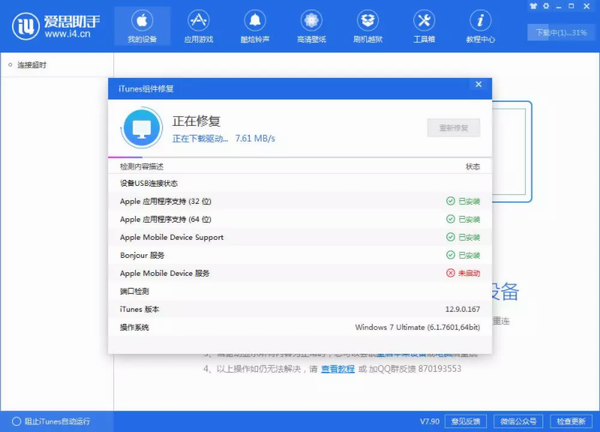Click the 重新修复 (re-repair) button
The width and height of the screenshot is (600, 432).
coord(453,128)
